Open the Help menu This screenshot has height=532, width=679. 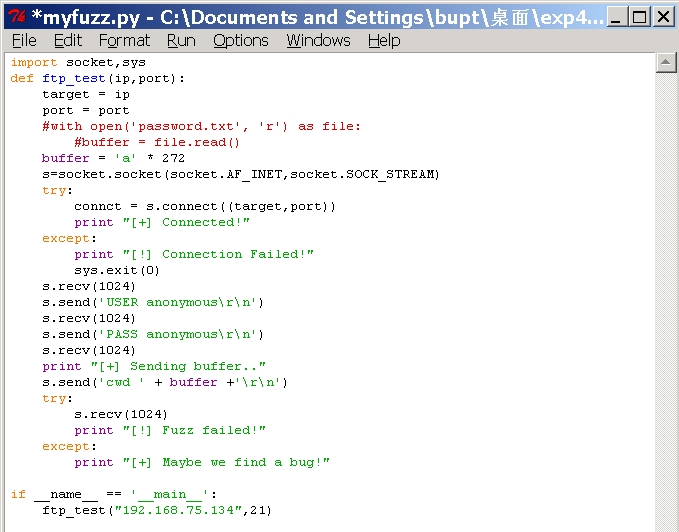pyautogui.click(x=384, y=40)
